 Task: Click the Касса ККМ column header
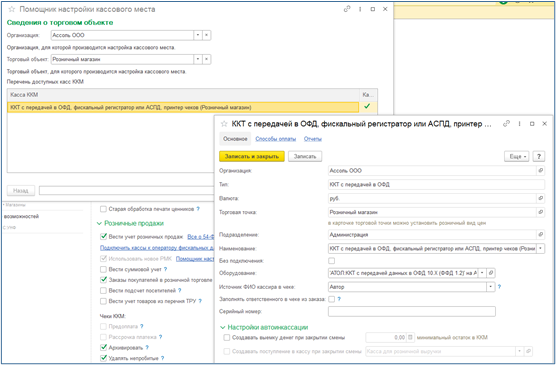(x=183, y=95)
